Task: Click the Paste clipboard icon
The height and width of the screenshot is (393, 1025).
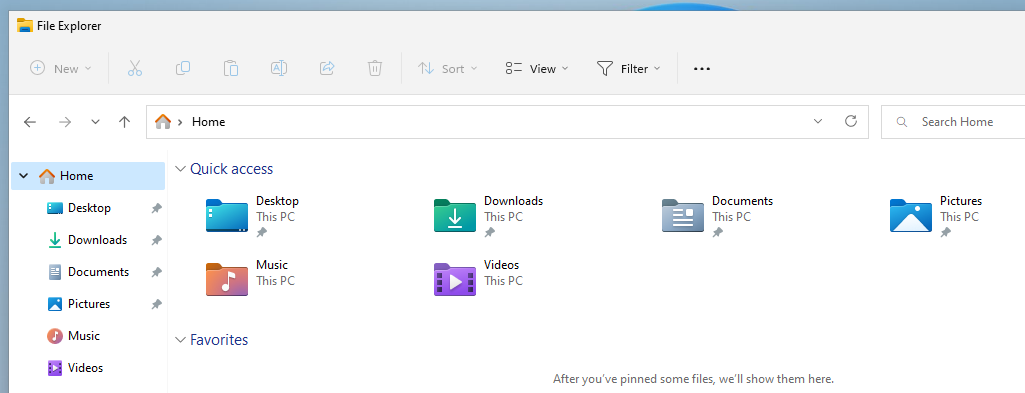Action: [x=231, y=68]
